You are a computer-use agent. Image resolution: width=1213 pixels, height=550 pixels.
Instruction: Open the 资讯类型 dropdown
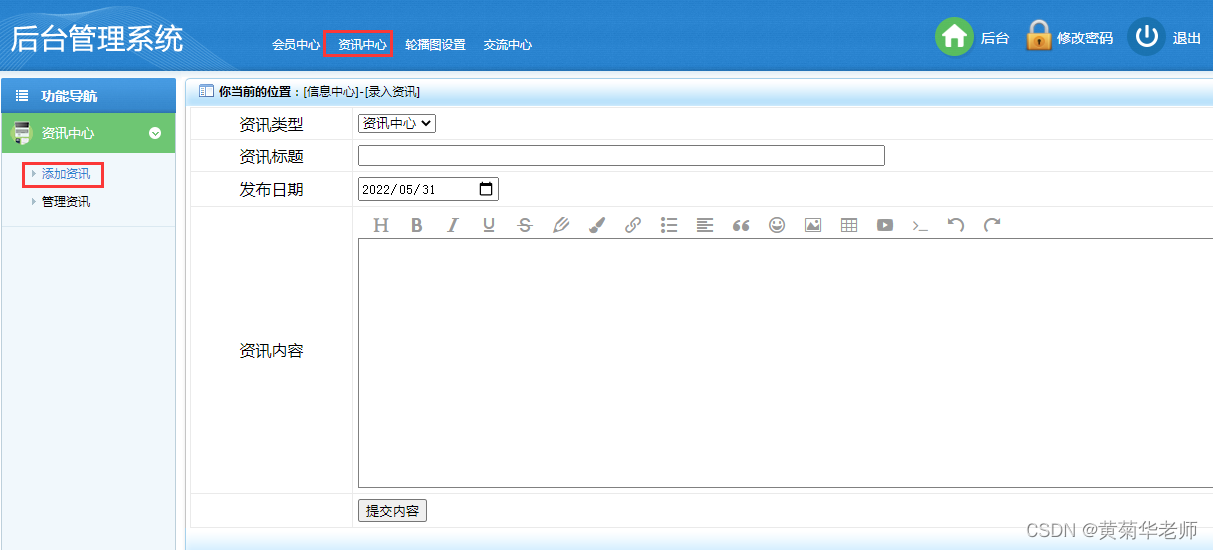coord(397,123)
